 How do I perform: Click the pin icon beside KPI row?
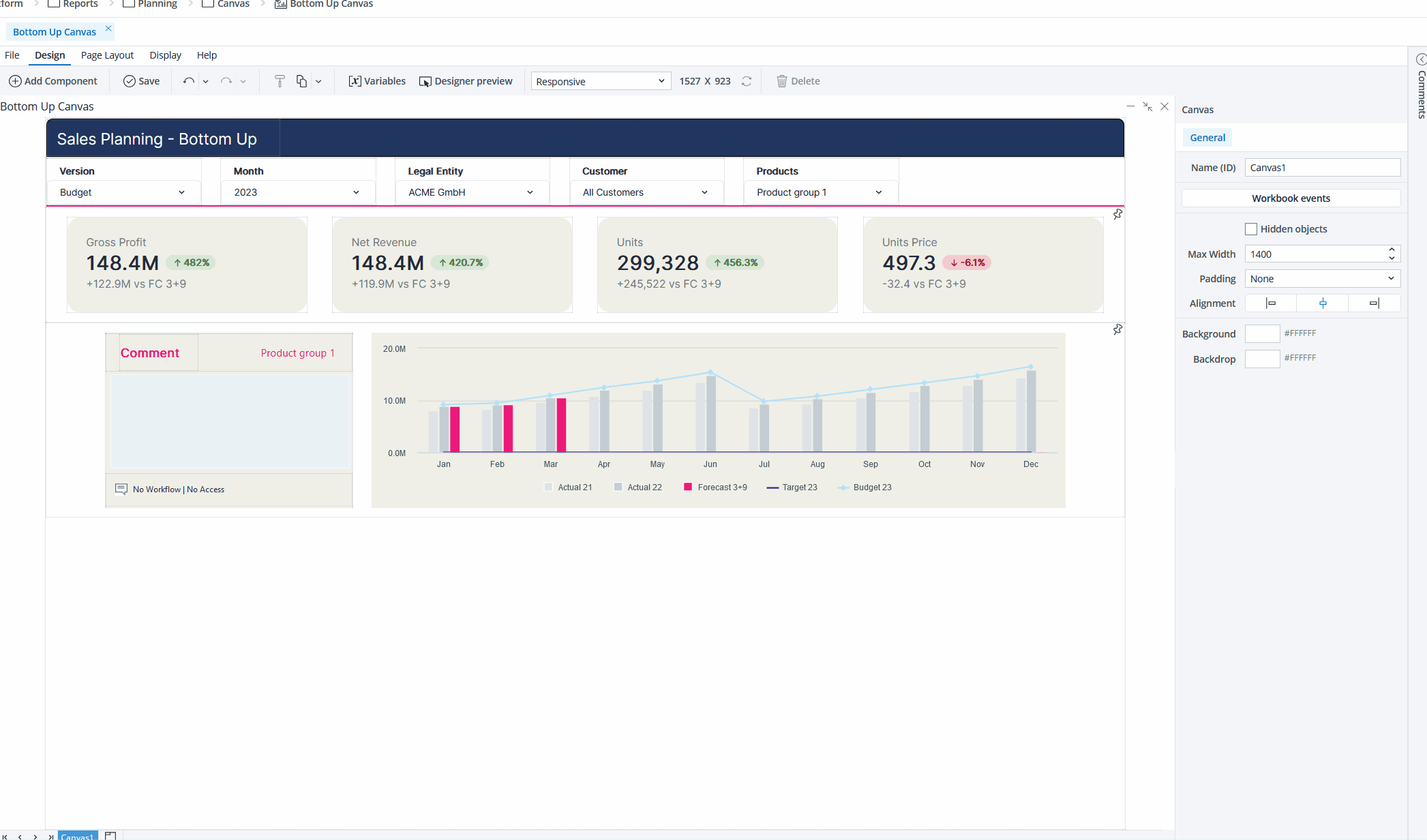[x=1117, y=215]
